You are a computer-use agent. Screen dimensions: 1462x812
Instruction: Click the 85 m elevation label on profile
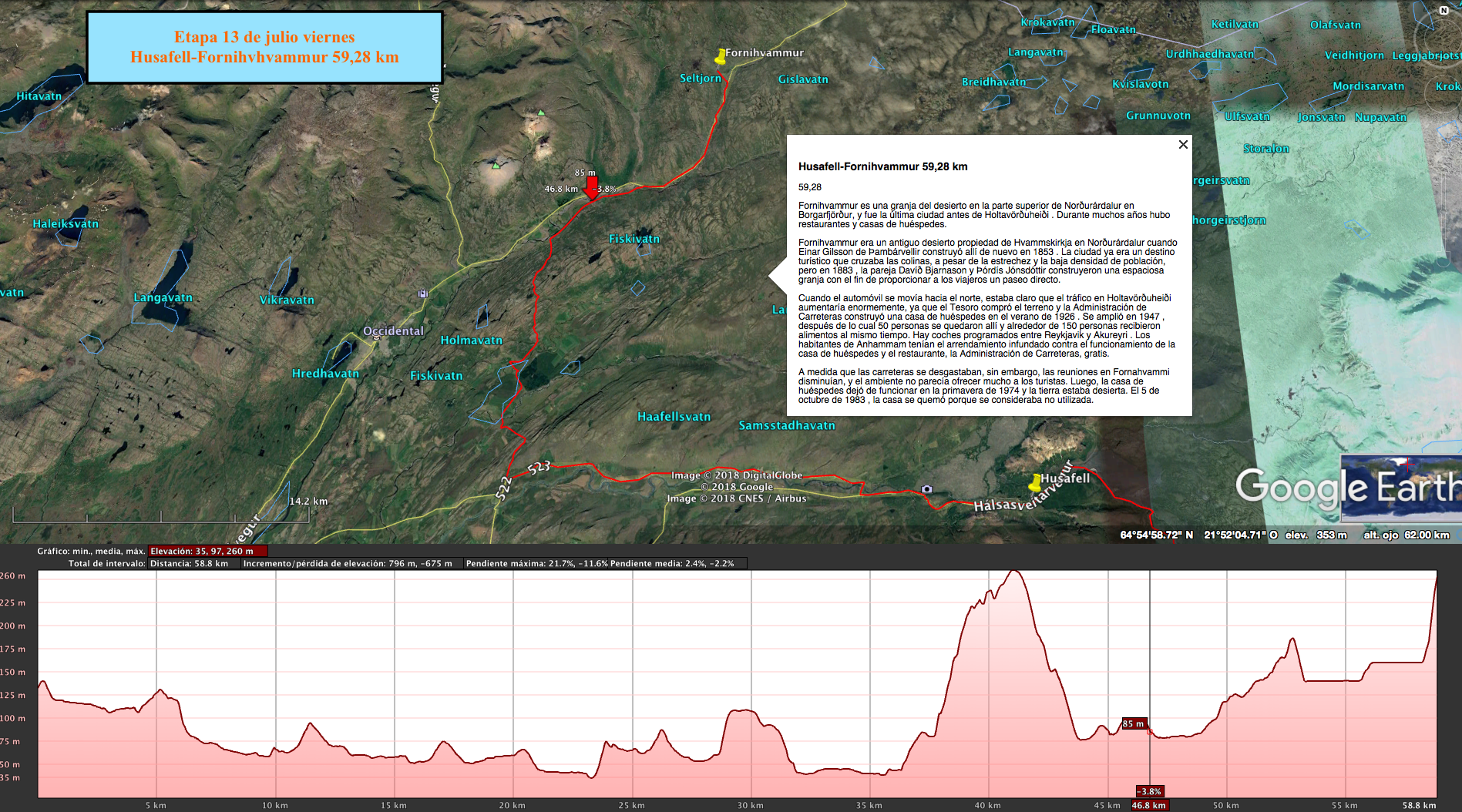pos(1133,723)
